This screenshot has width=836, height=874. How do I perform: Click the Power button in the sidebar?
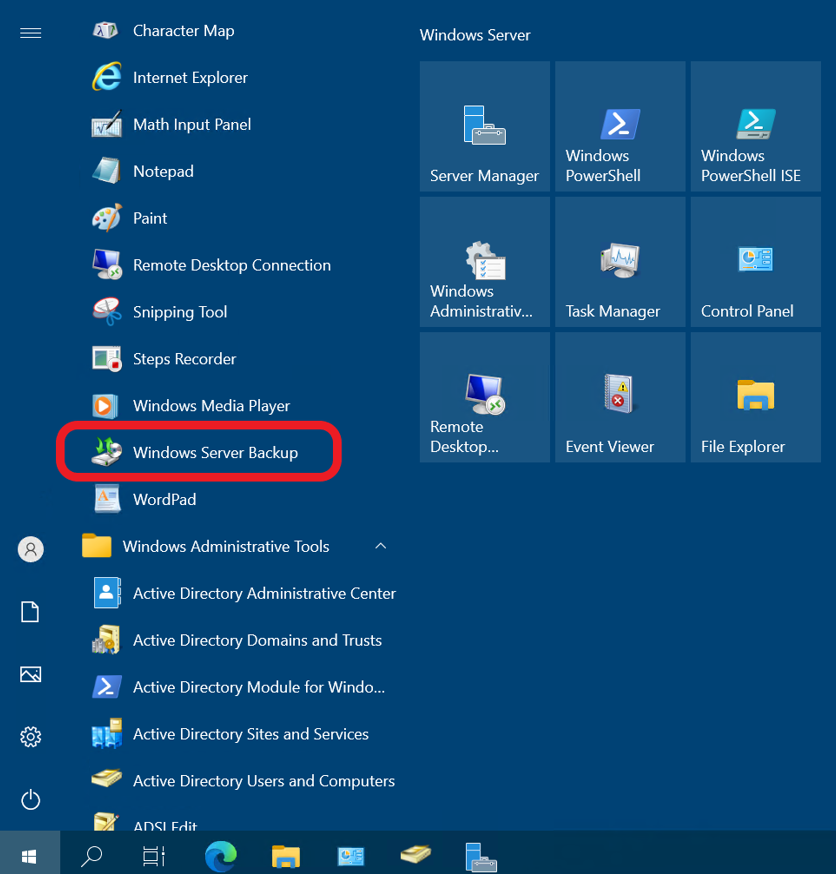point(30,799)
